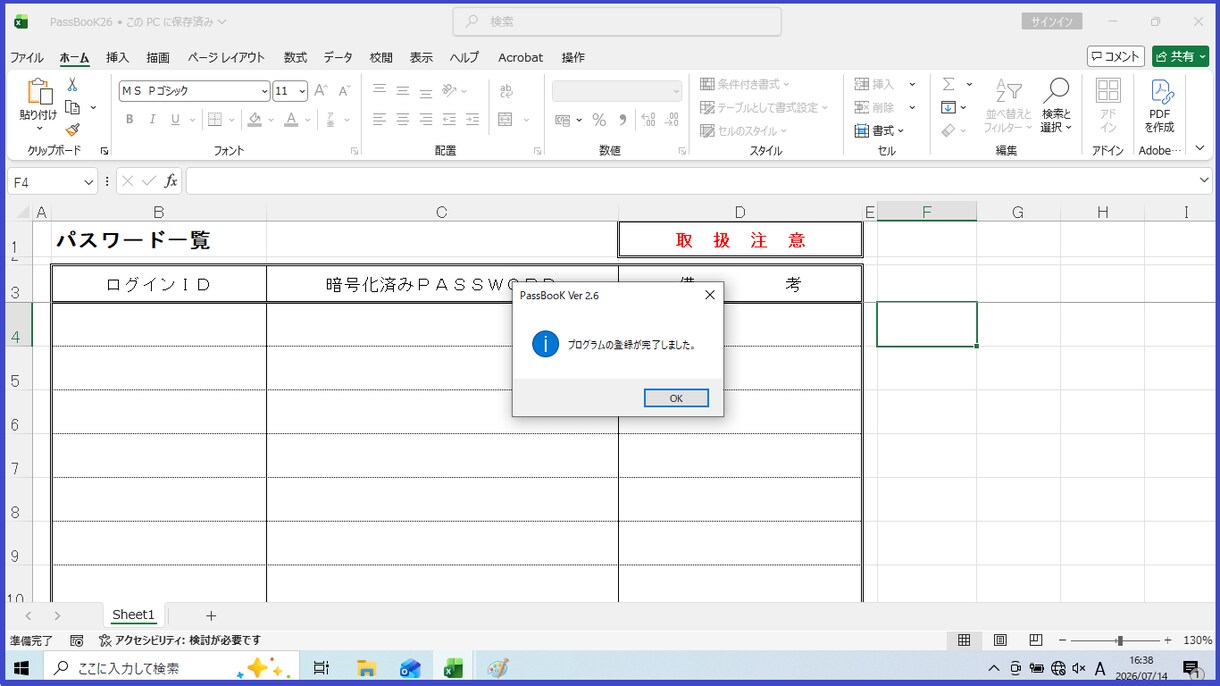Click the borders icon
The image size is (1220, 686).
[x=214, y=120]
